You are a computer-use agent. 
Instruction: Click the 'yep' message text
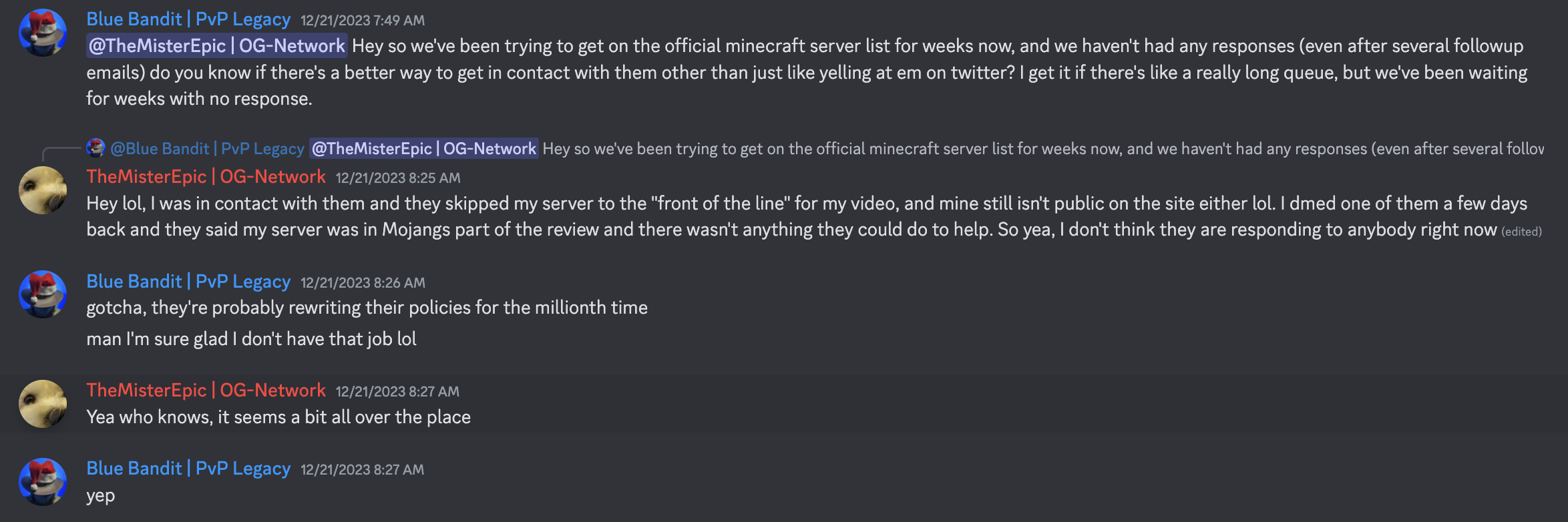(102, 495)
